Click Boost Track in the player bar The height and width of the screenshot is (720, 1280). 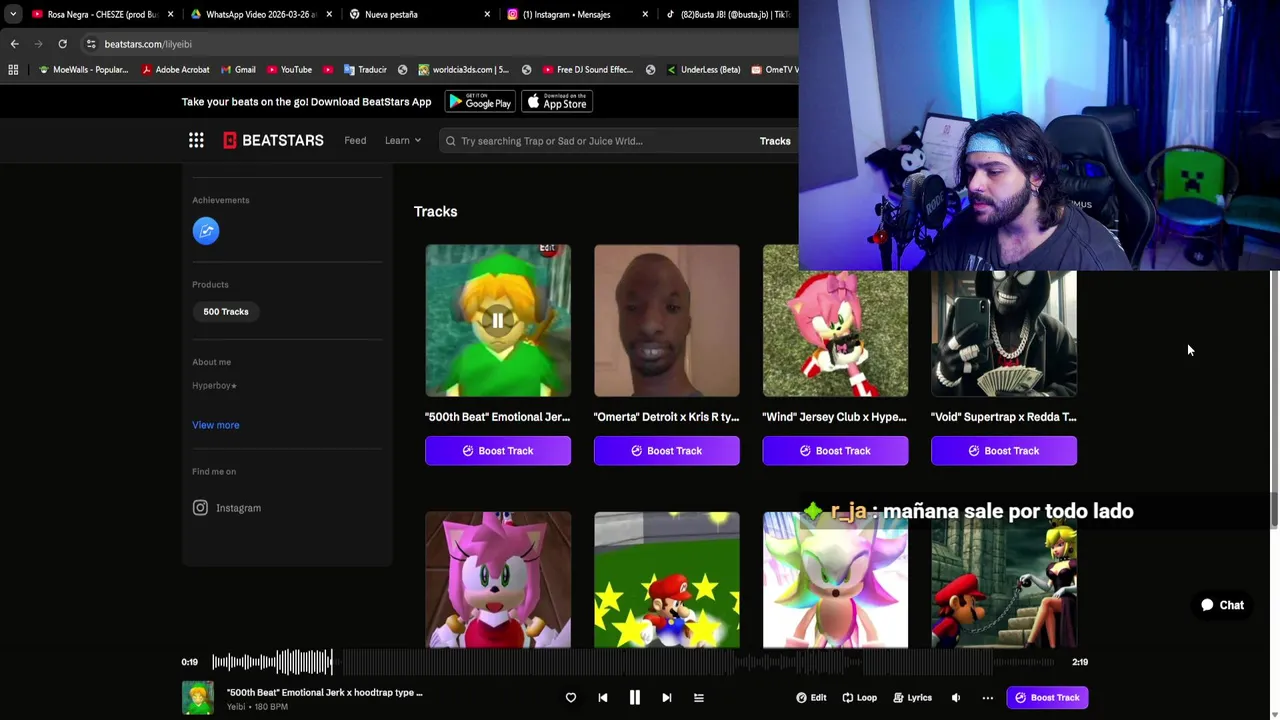(1047, 698)
